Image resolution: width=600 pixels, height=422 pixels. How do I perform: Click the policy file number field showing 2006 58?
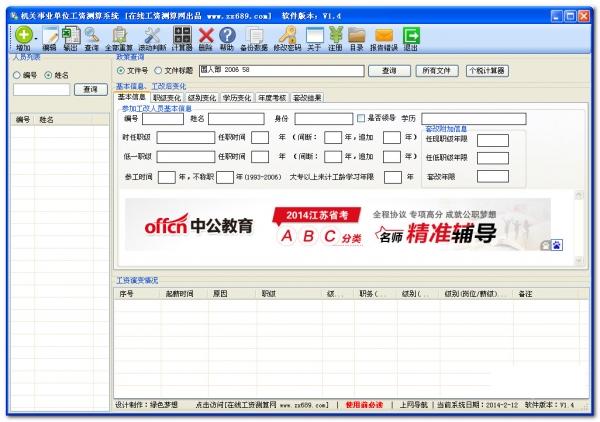[281, 71]
